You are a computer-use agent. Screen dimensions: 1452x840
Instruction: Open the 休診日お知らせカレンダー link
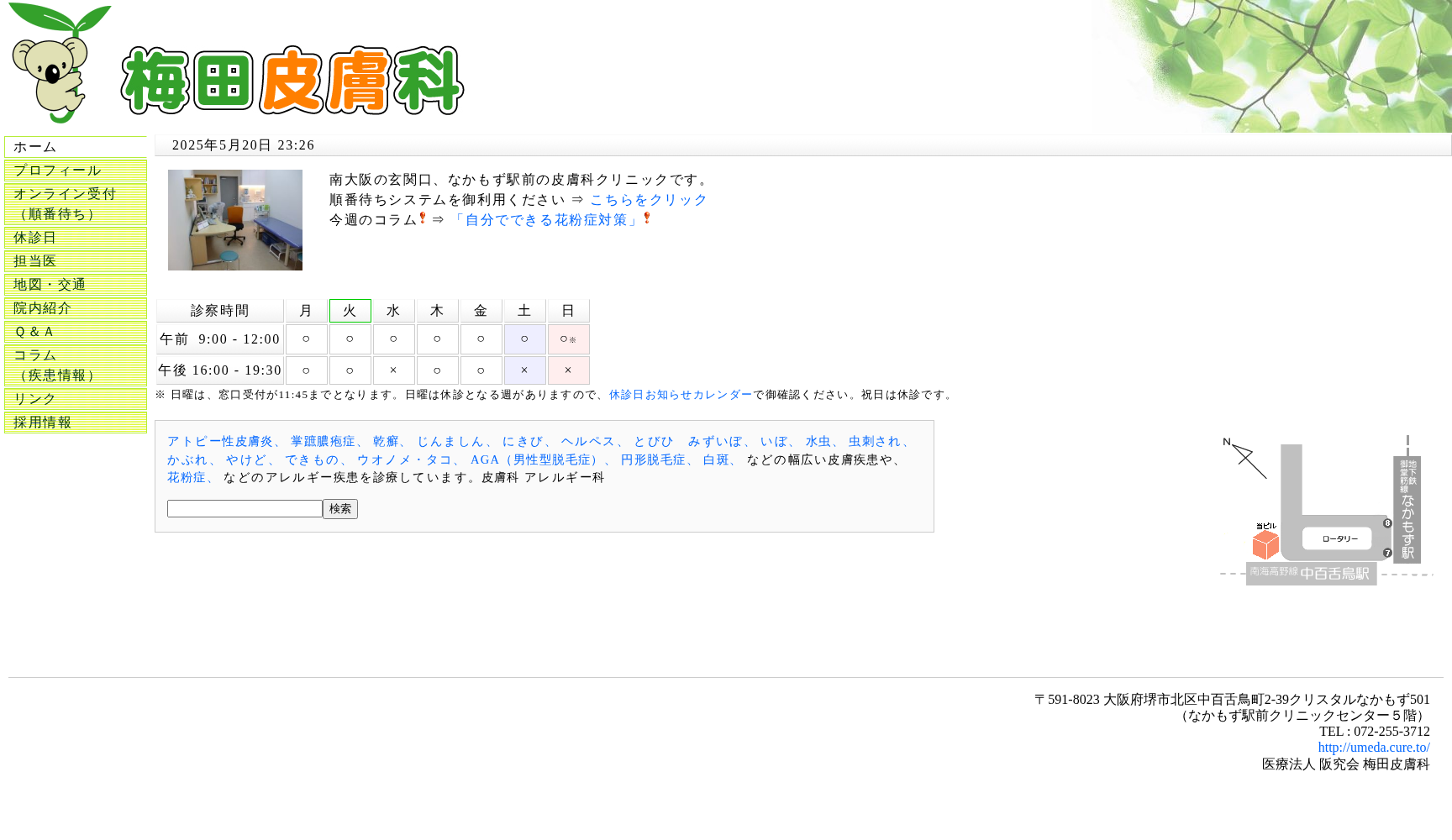(x=681, y=395)
